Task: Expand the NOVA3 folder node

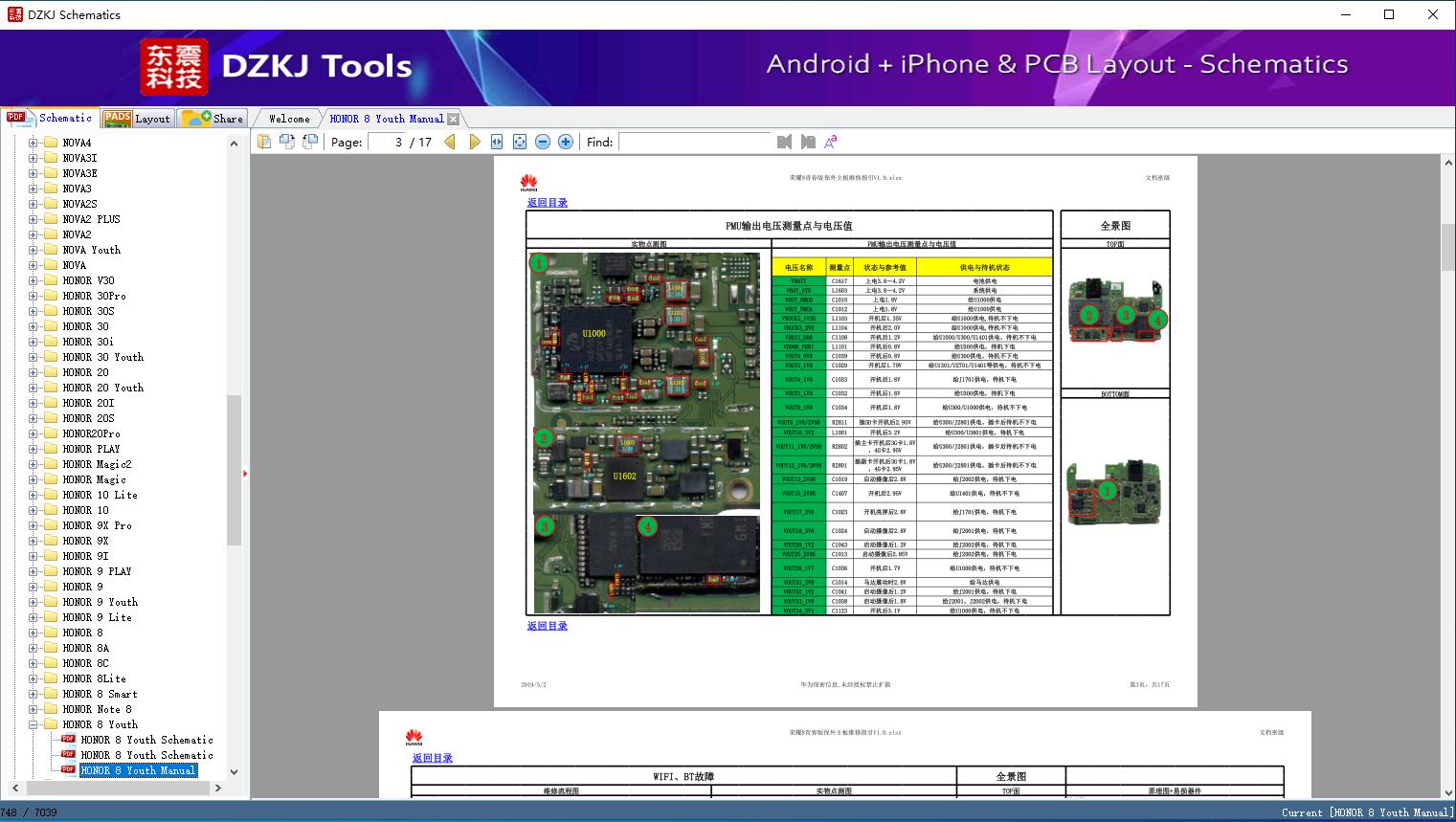Action: click(x=34, y=189)
